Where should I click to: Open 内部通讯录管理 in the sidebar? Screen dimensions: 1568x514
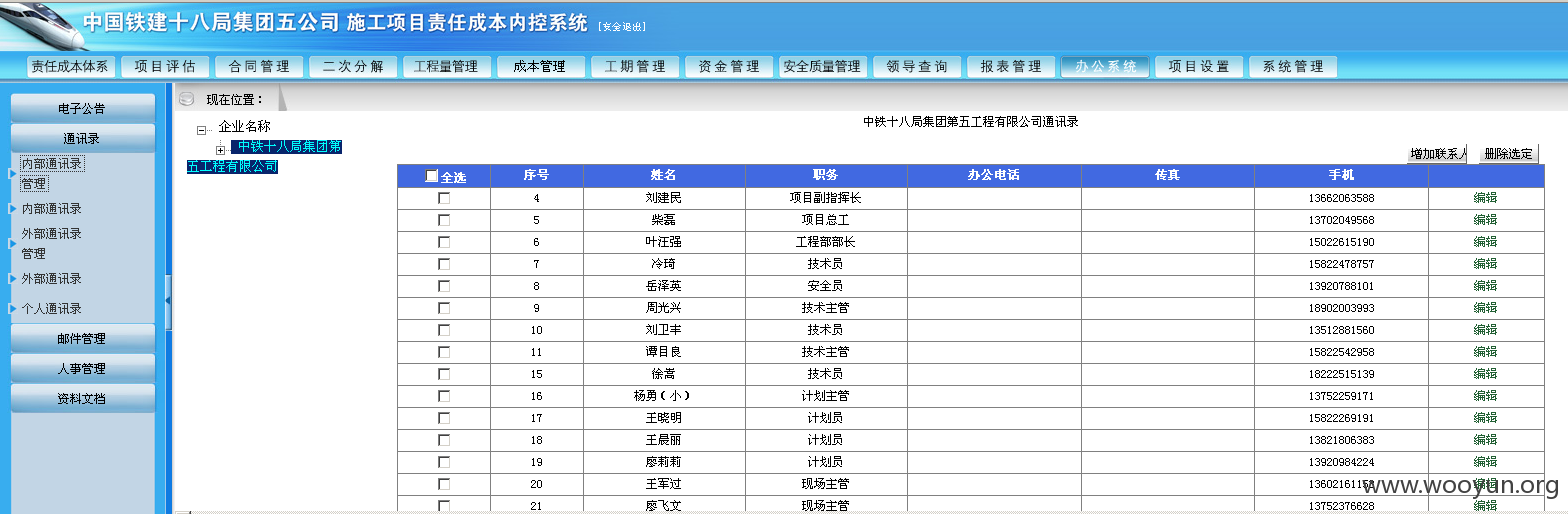click(52, 173)
